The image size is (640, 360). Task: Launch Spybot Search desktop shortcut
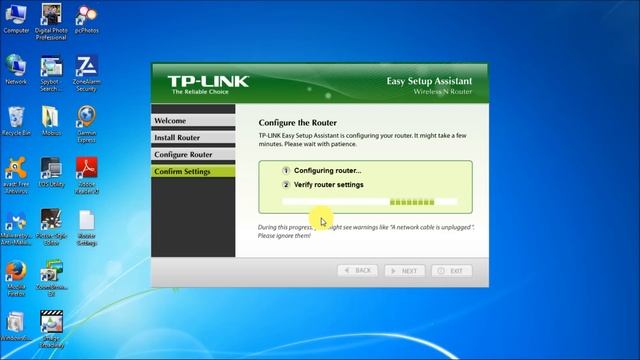(51, 73)
